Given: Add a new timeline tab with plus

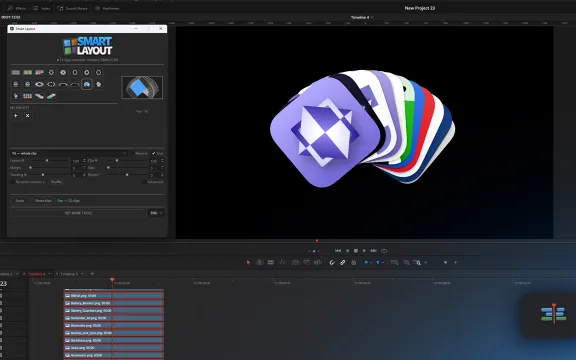Looking at the screenshot, I should coord(92,274).
